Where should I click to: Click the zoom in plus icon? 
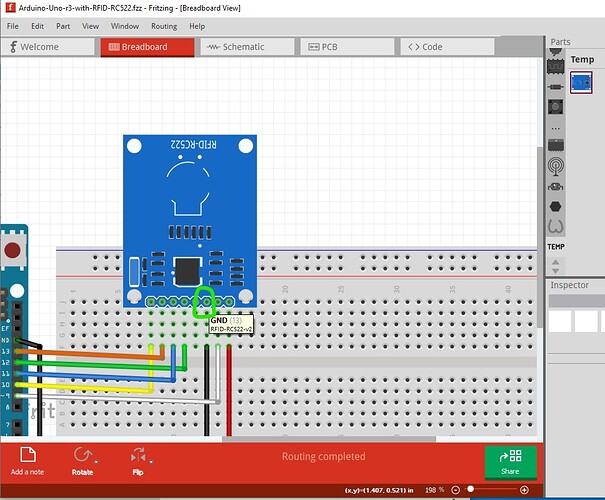pos(524,490)
